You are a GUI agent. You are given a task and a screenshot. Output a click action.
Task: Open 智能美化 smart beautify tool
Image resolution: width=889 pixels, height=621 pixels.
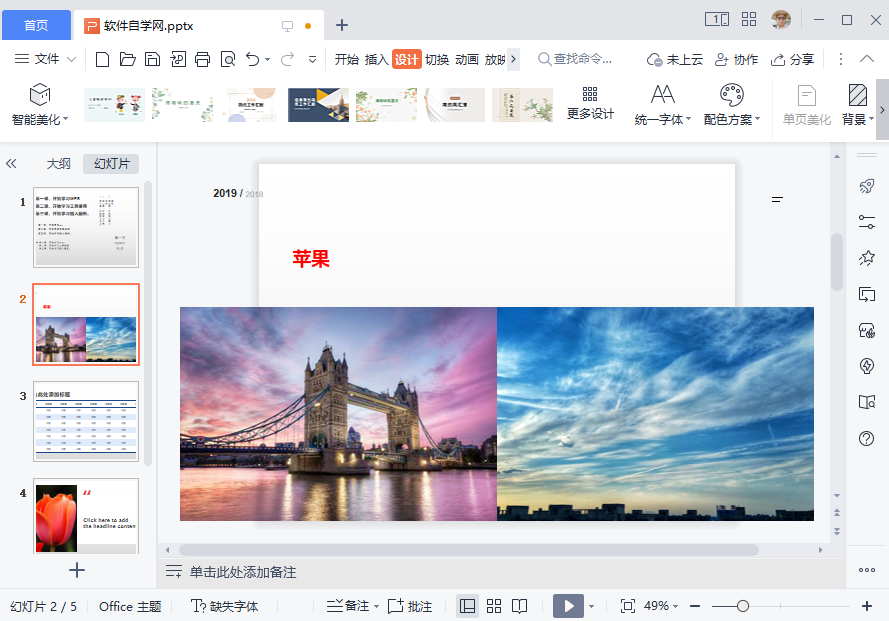(x=40, y=104)
